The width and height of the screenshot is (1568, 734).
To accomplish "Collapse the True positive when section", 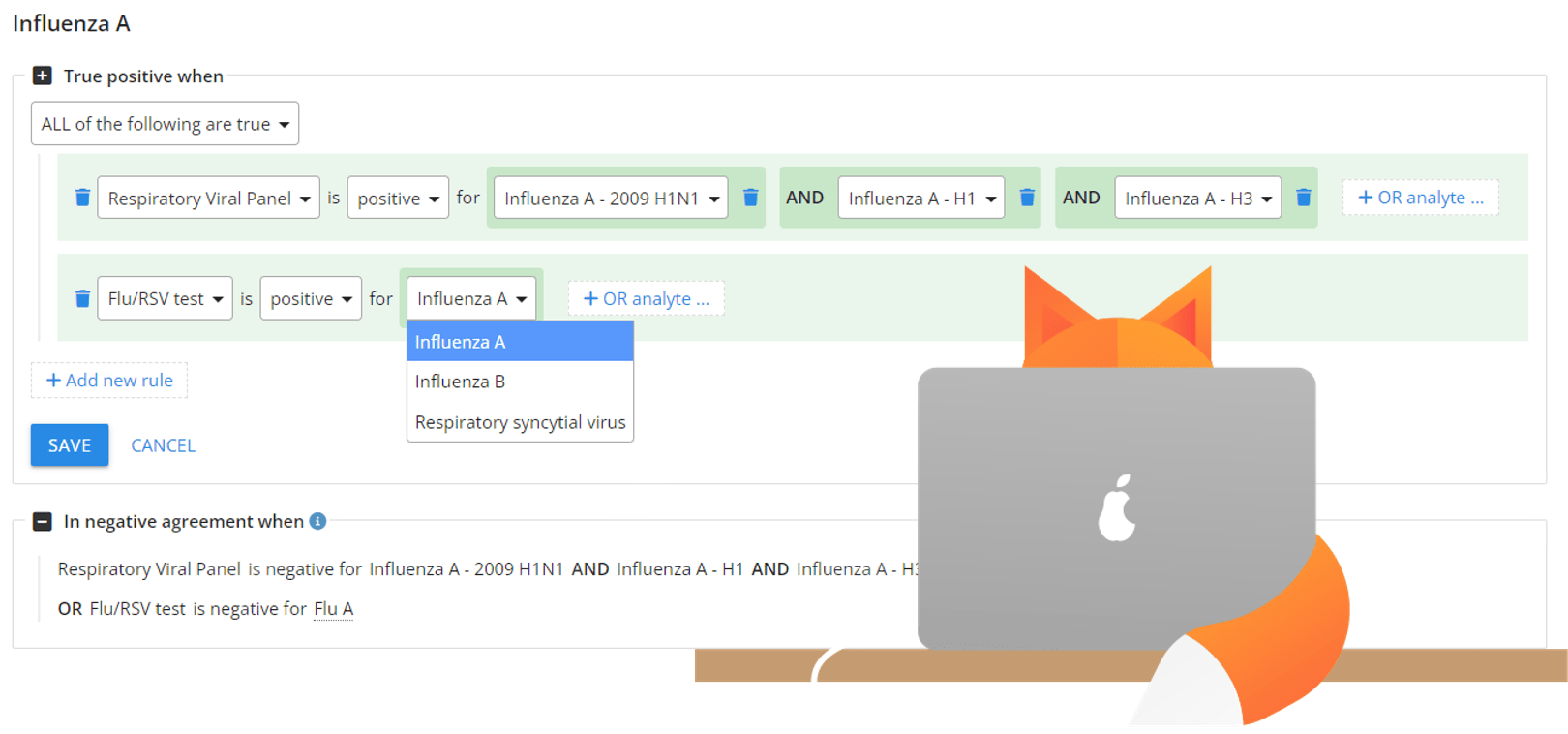I will pos(43,76).
